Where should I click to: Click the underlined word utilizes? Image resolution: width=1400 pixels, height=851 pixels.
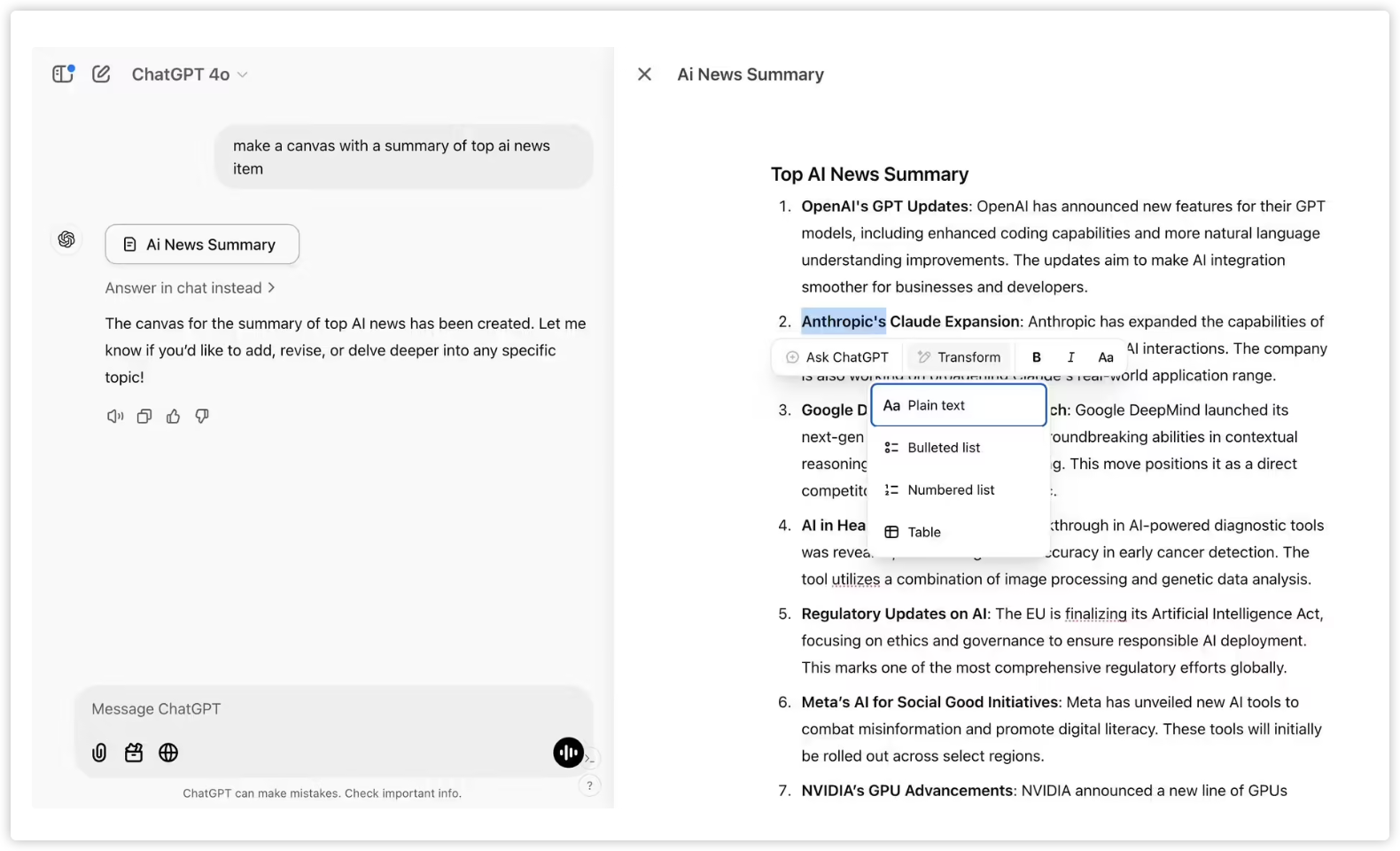(x=856, y=580)
